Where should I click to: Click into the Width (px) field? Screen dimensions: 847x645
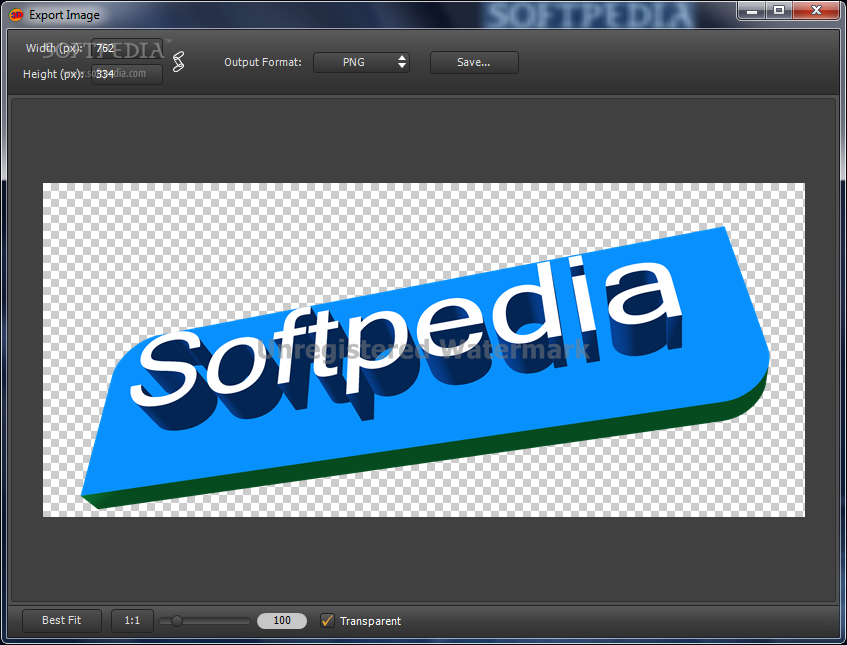click(127, 48)
